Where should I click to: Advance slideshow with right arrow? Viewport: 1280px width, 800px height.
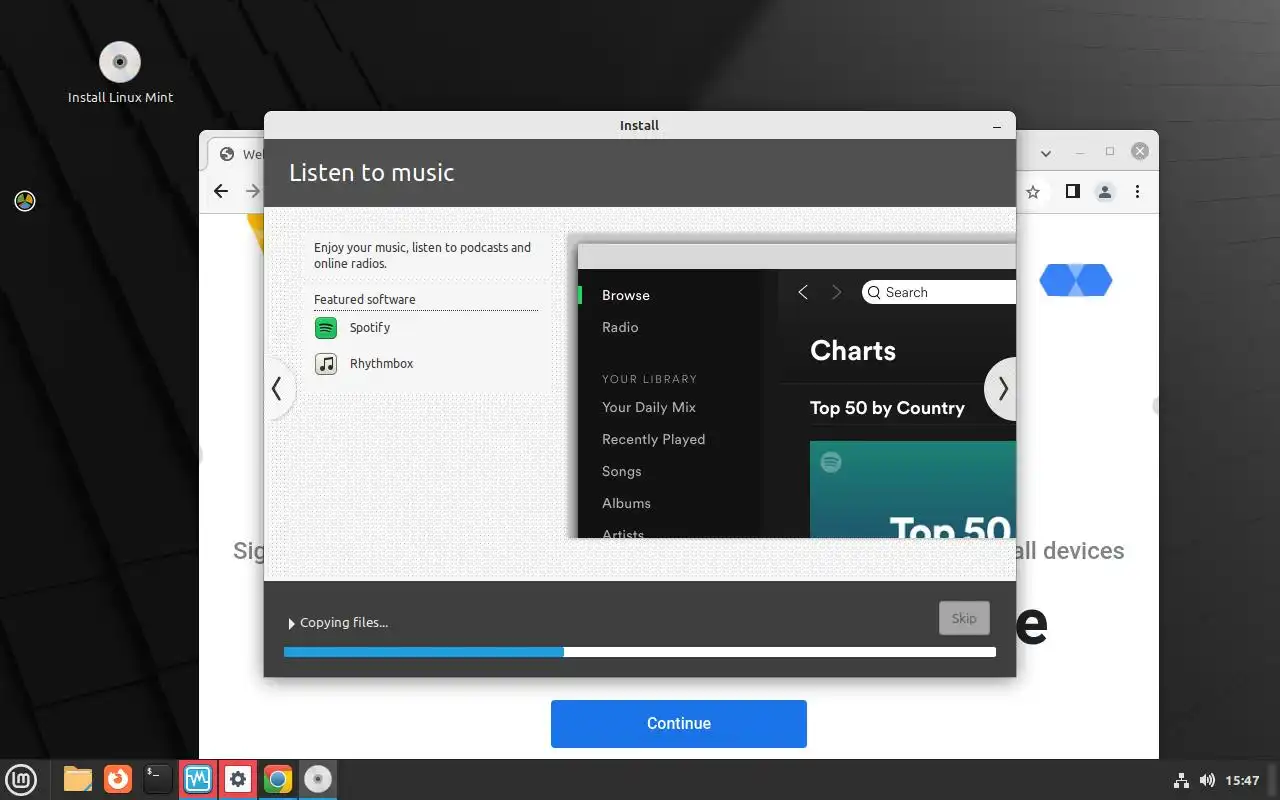(1002, 389)
